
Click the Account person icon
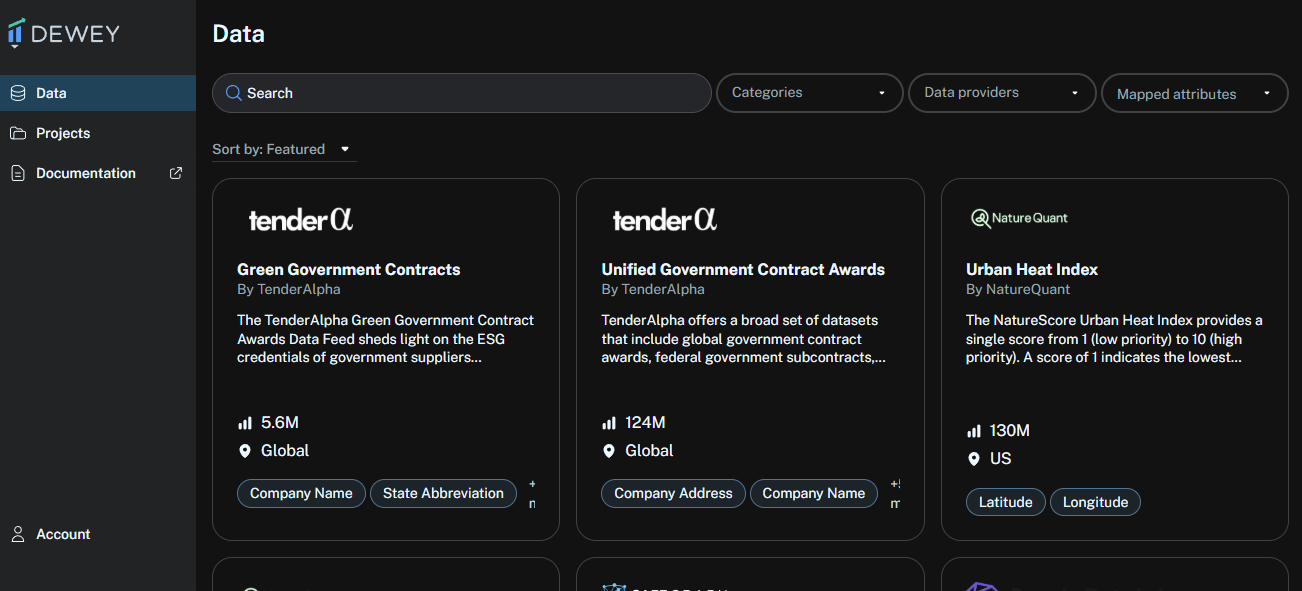(x=18, y=534)
